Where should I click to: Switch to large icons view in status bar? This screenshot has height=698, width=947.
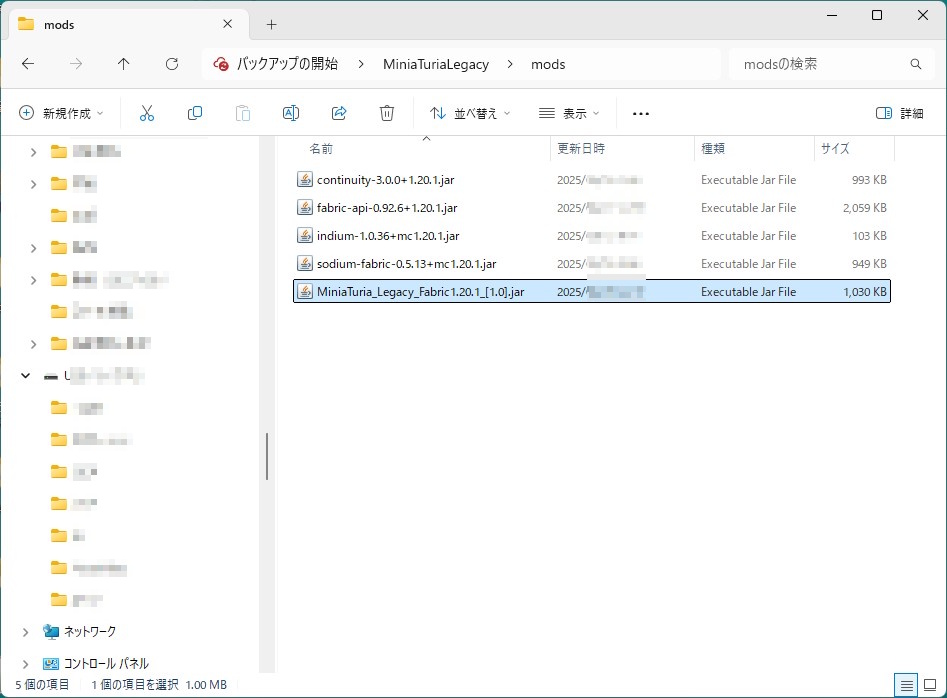coord(930,685)
